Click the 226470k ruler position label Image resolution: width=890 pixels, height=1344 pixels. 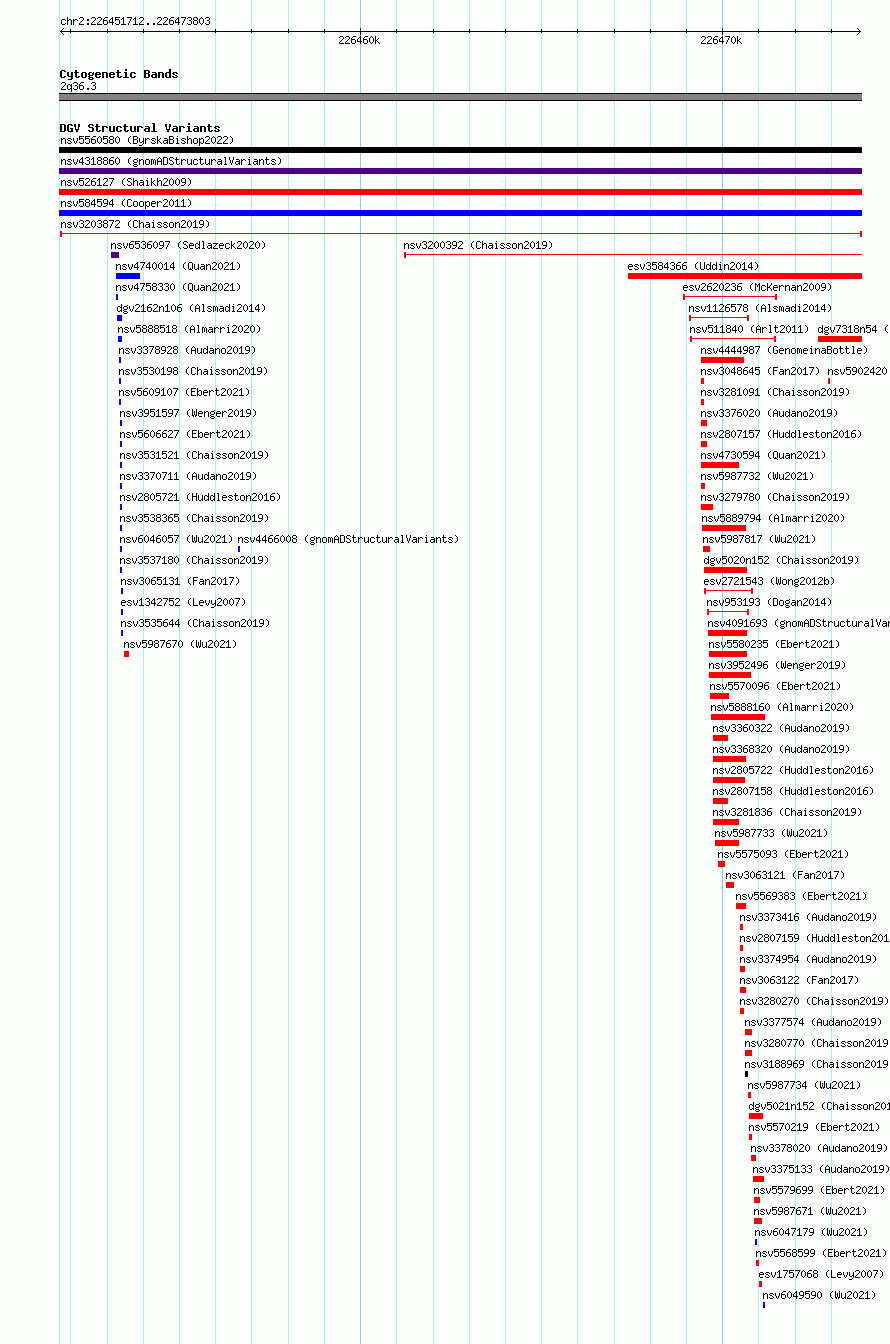click(x=721, y=40)
